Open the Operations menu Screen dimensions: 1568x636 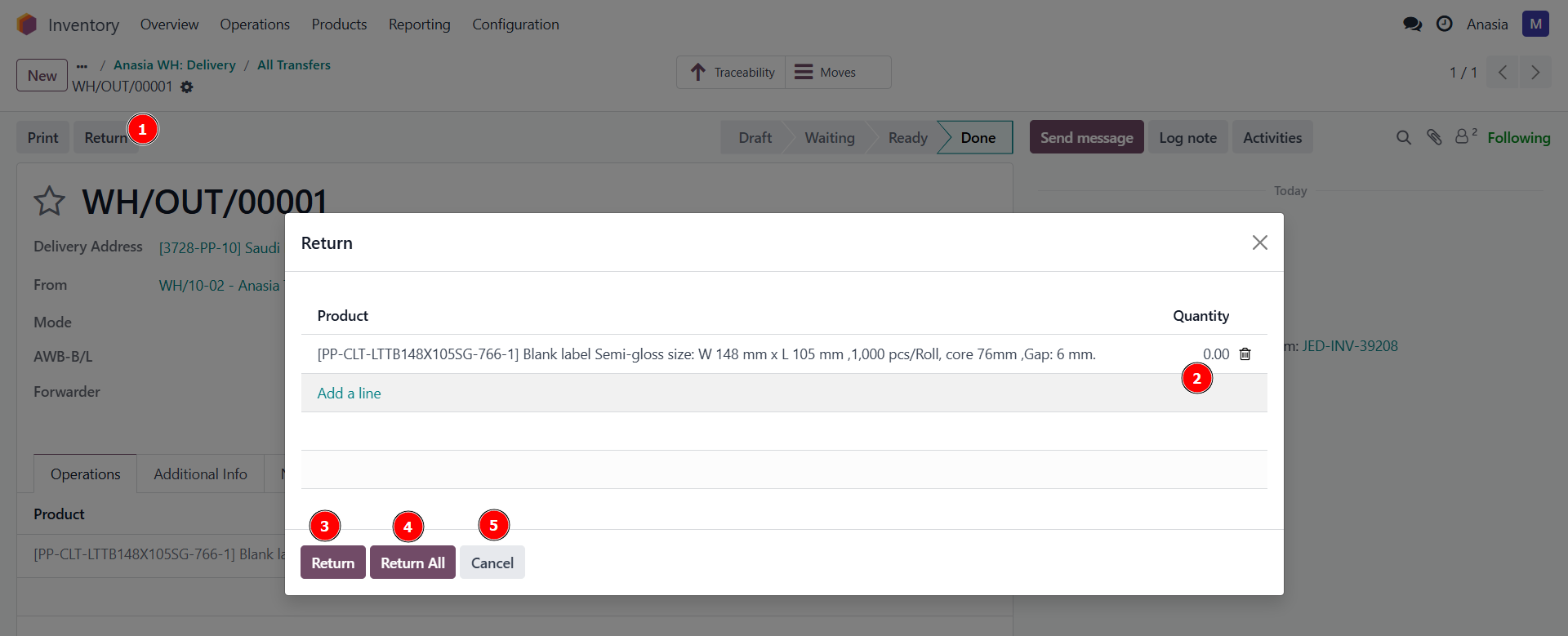tap(255, 24)
